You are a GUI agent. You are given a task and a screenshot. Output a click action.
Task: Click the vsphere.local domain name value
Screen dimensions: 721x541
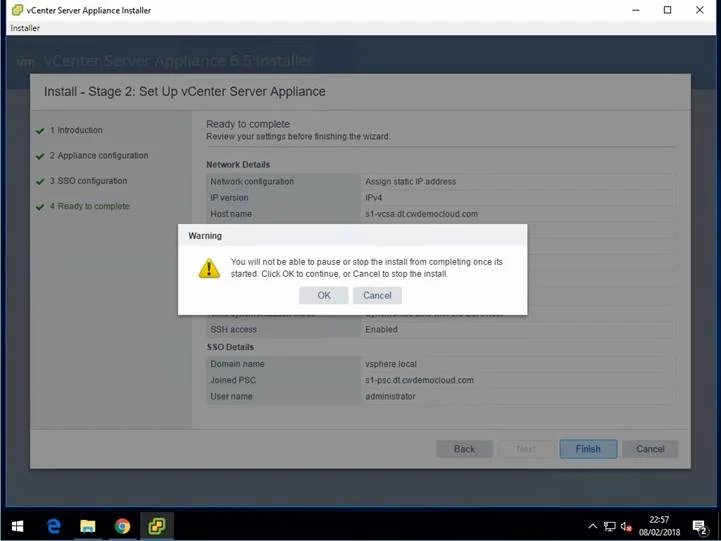[x=391, y=364]
